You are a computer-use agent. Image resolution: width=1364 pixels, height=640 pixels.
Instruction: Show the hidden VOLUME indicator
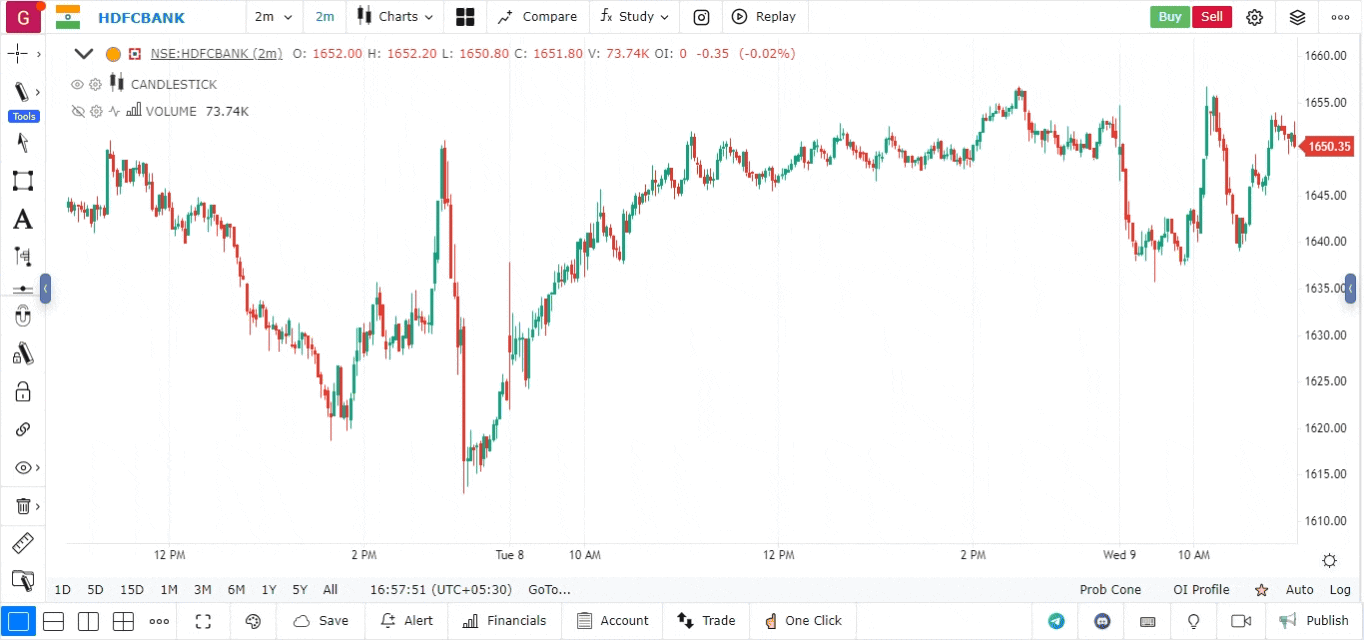tap(77, 112)
